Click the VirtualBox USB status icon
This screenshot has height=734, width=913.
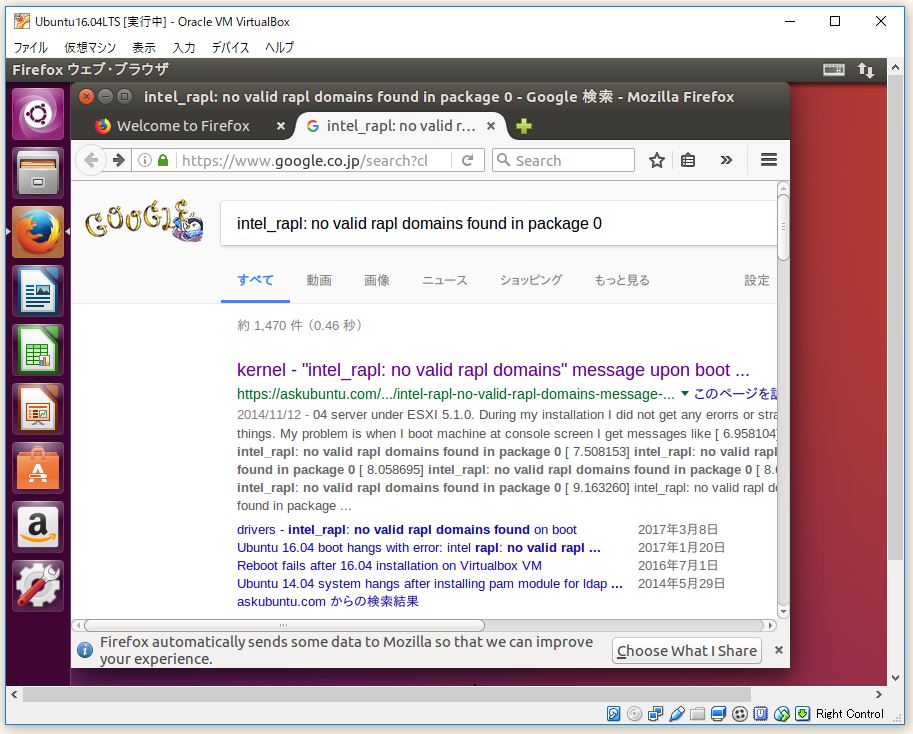(x=677, y=714)
